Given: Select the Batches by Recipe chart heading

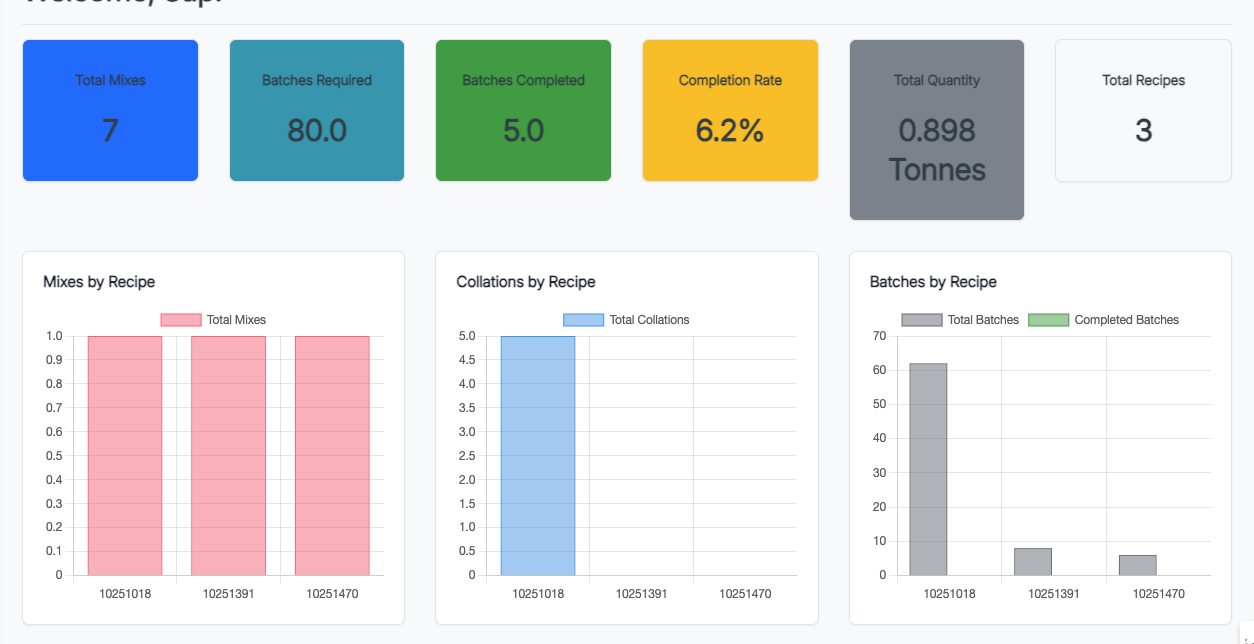Looking at the screenshot, I should (933, 282).
